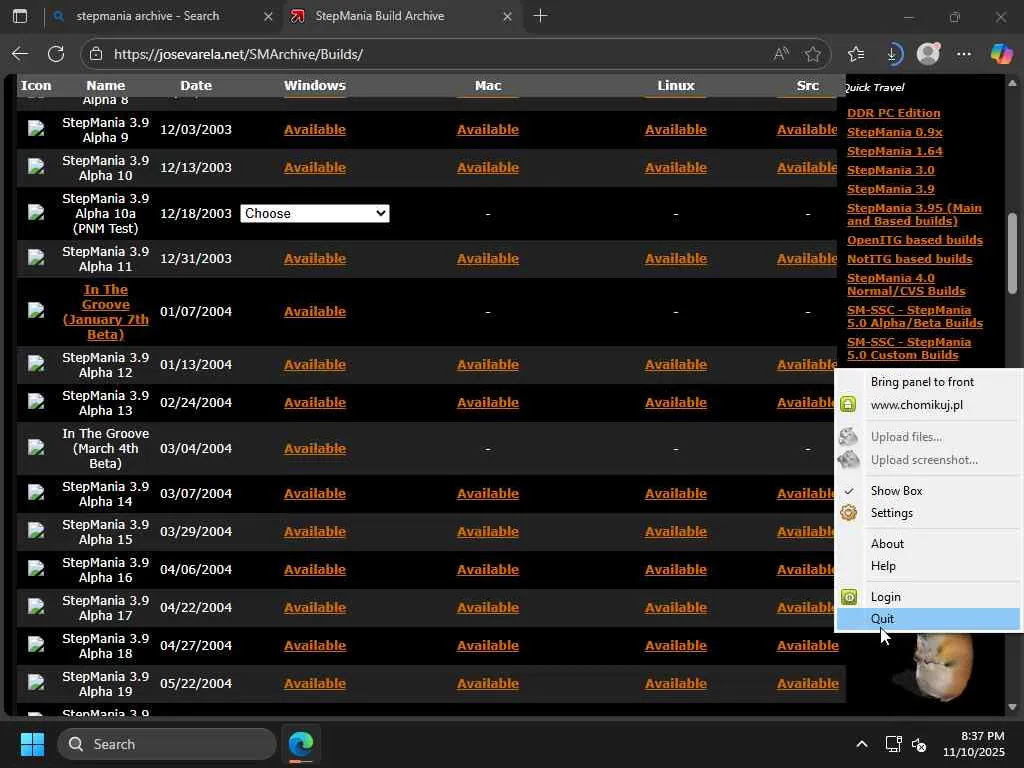Open muted volume icon in tray
Image resolution: width=1024 pixels, height=768 pixels.
pos(919,744)
